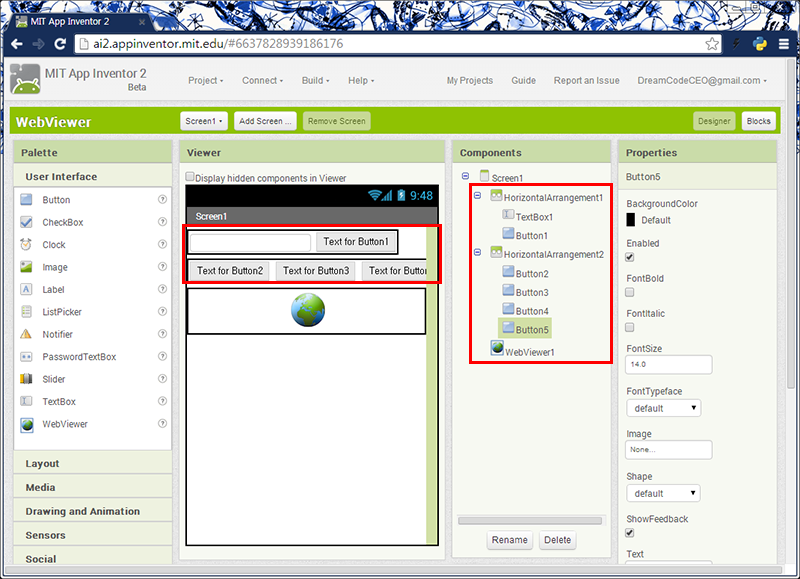Viewport: 800px width, 579px height.
Task: Click the Delete component button
Action: pos(558,540)
